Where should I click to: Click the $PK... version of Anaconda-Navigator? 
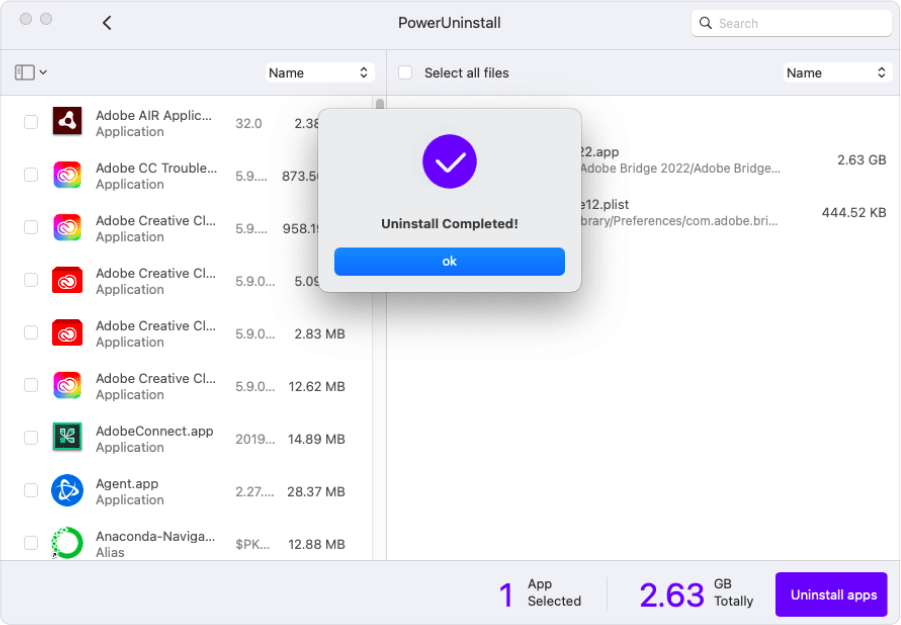[x=252, y=545]
